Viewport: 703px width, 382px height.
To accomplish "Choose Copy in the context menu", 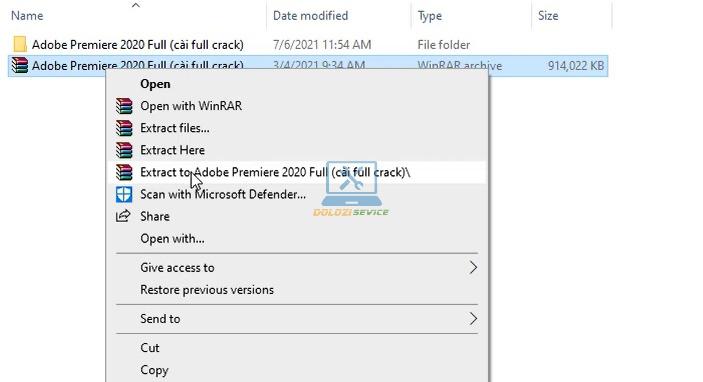I will pyautogui.click(x=154, y=370).
